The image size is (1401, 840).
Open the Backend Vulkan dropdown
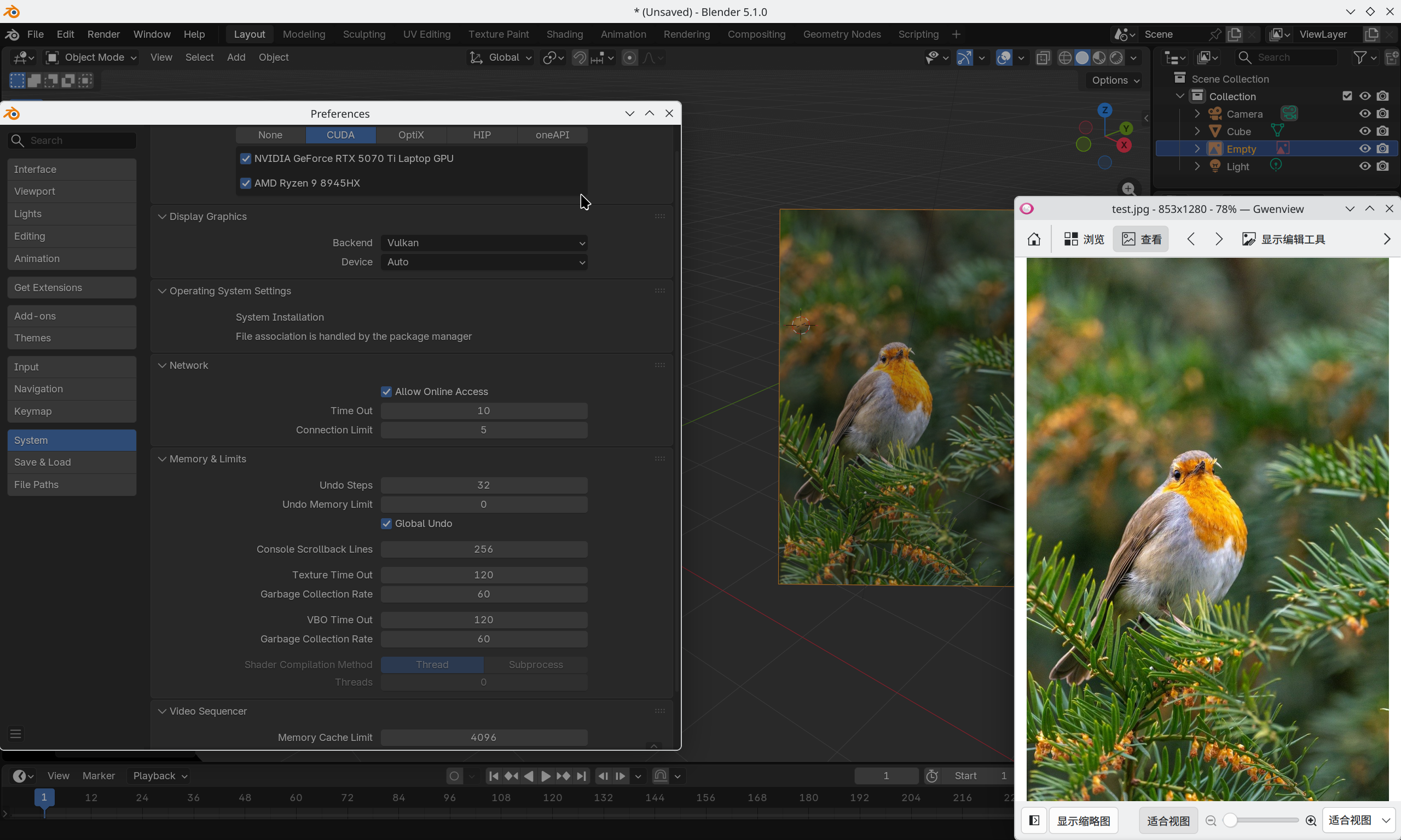pos(484,243)
